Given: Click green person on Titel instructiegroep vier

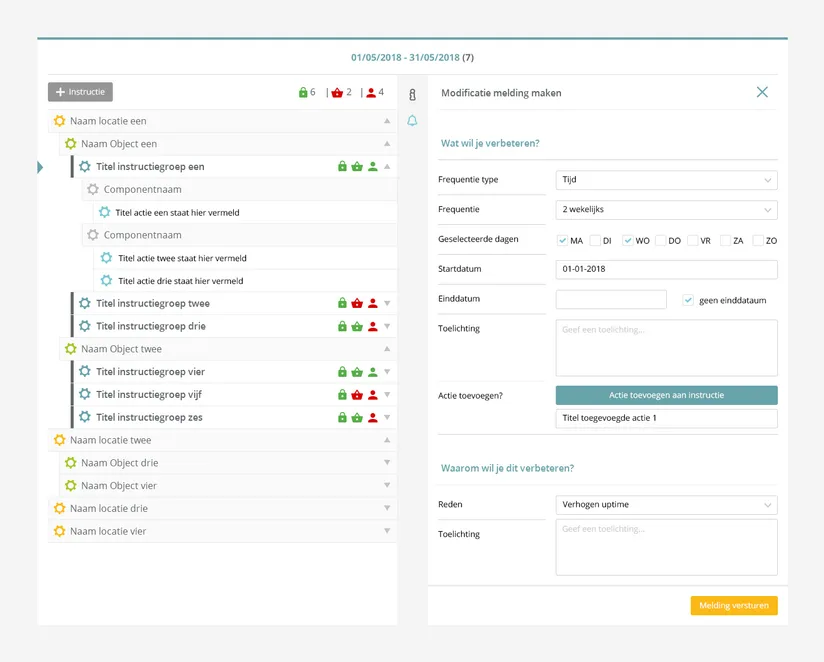Looking at the screenshot, I should [372, 372].
